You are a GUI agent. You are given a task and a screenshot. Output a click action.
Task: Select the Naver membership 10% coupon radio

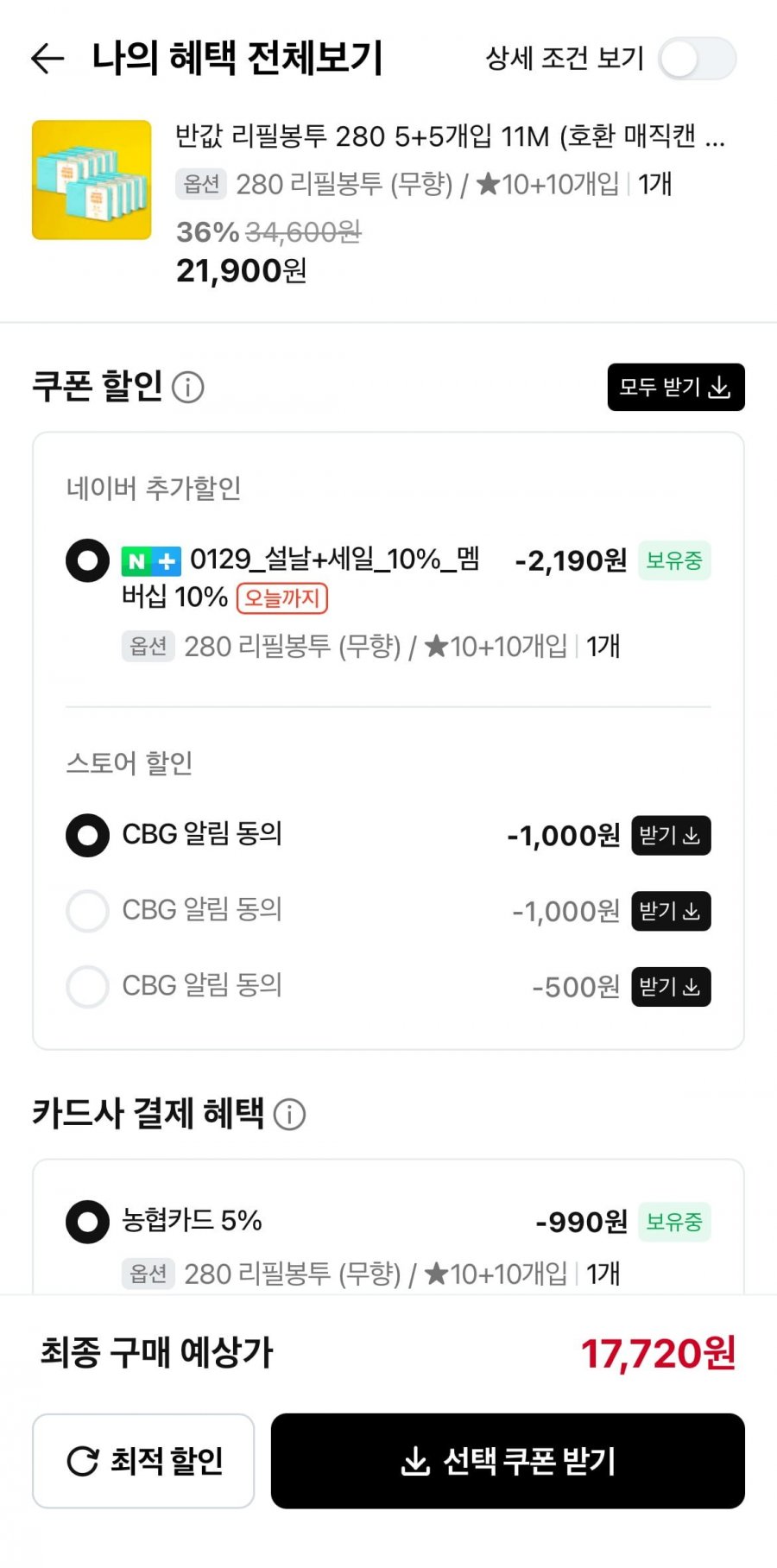88,561
